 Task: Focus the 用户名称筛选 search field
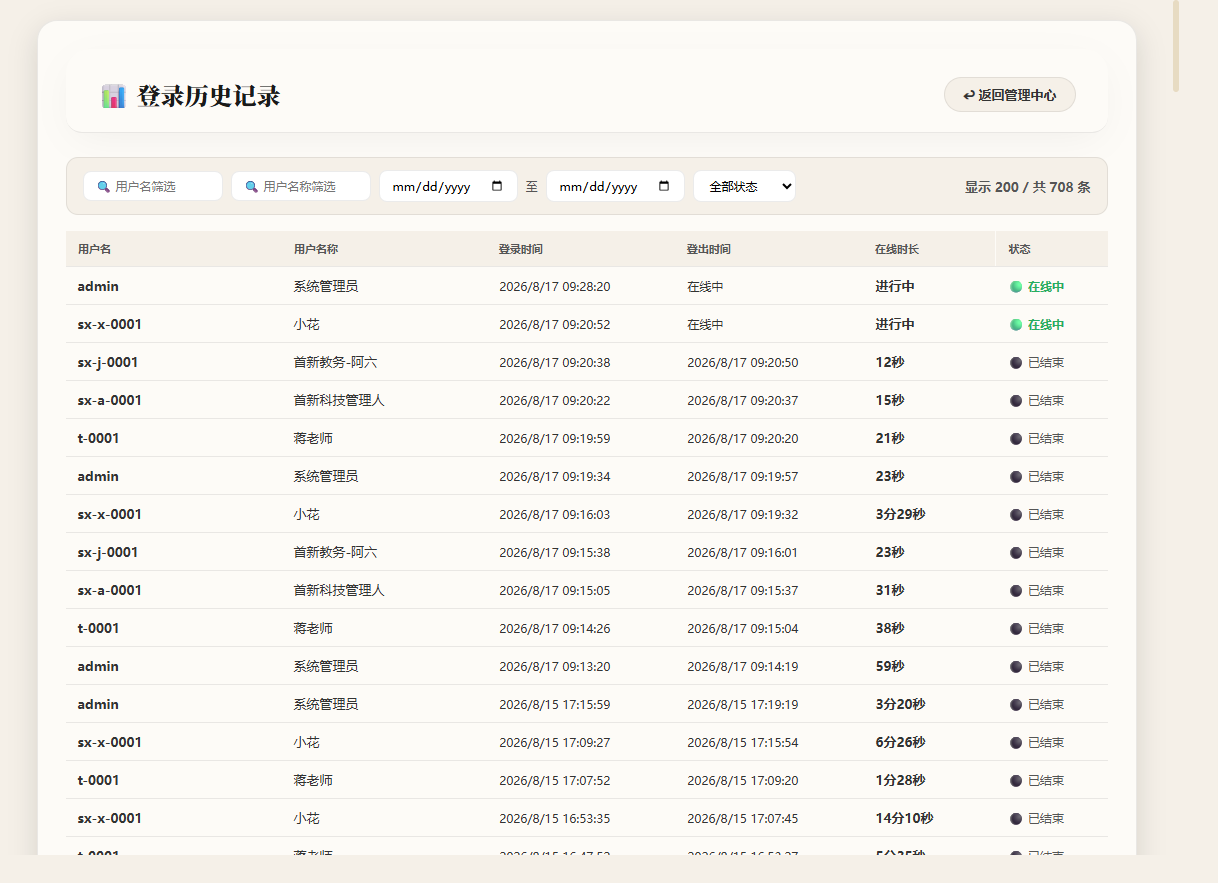301,186
